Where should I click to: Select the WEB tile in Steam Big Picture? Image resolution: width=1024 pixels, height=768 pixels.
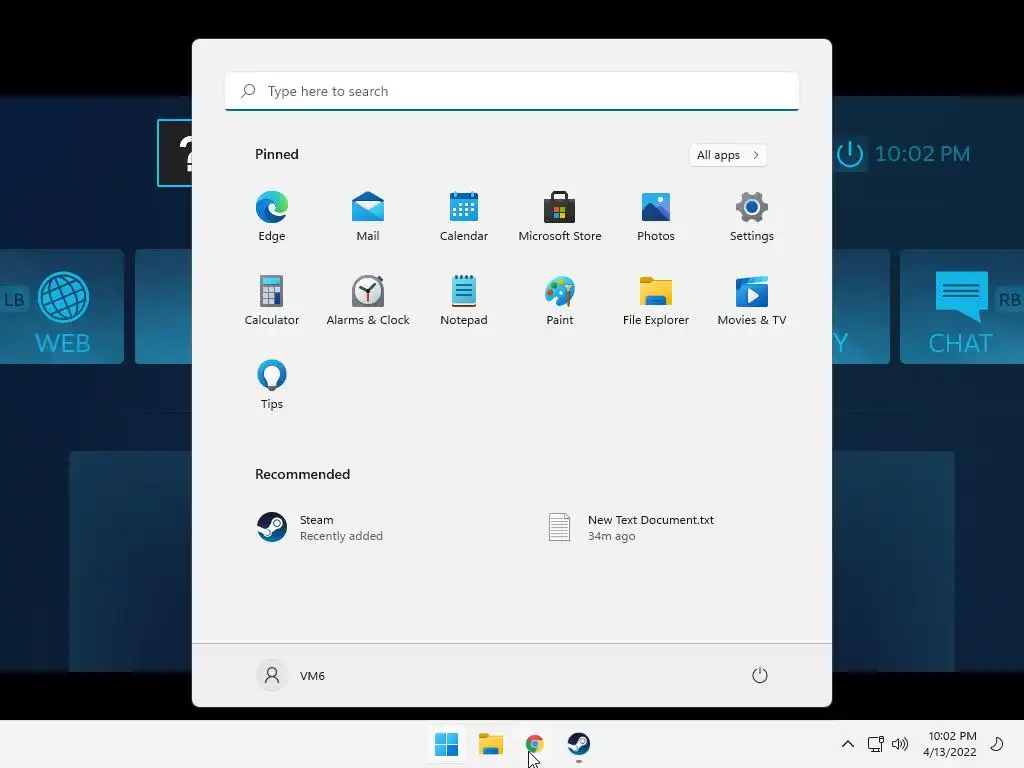coord(62,307)
